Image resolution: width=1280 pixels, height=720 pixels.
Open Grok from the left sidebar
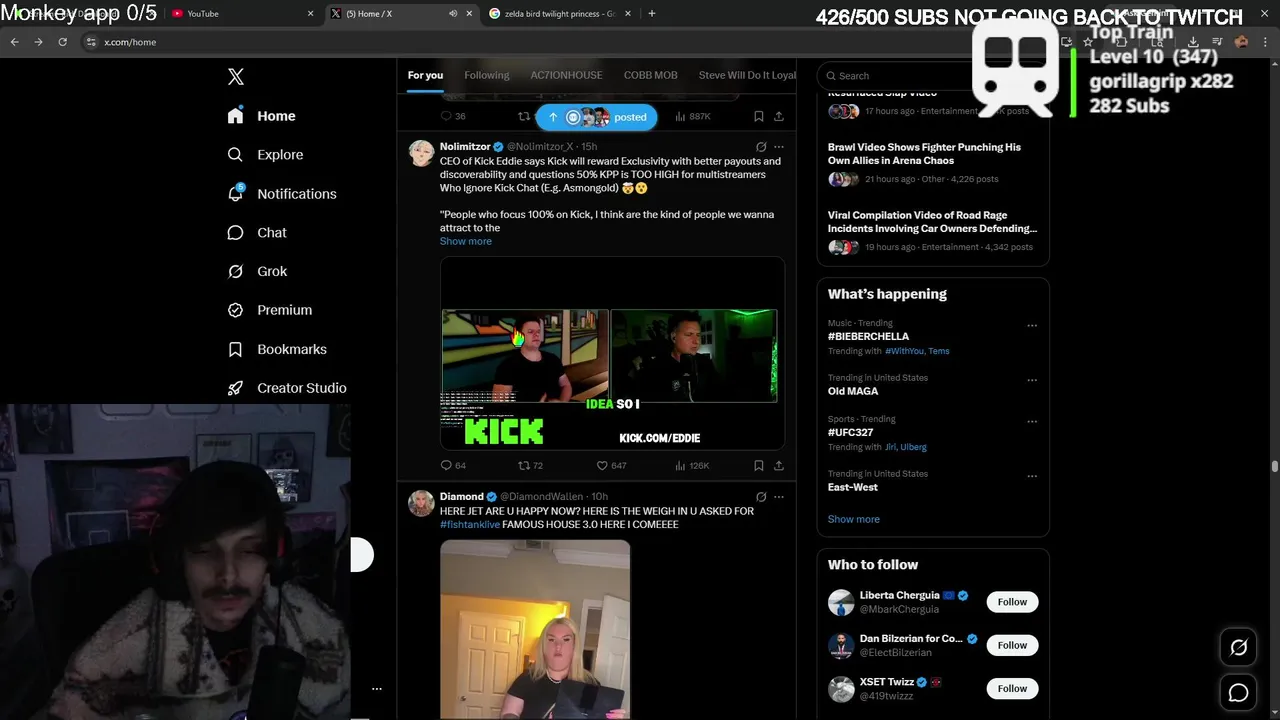[x=257, y=271]
